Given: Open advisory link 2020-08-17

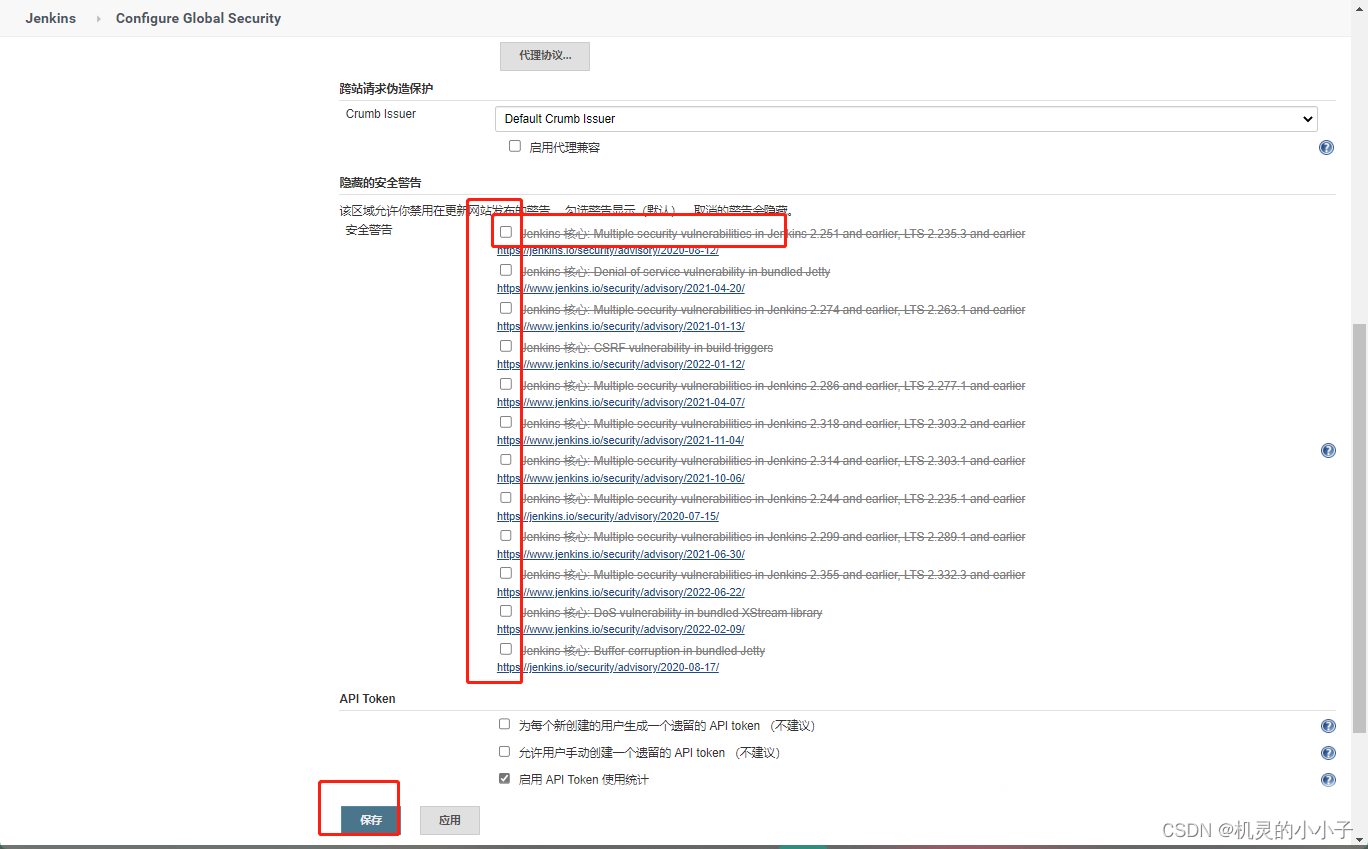Looking at the screenshot, I should click(608, 668).
